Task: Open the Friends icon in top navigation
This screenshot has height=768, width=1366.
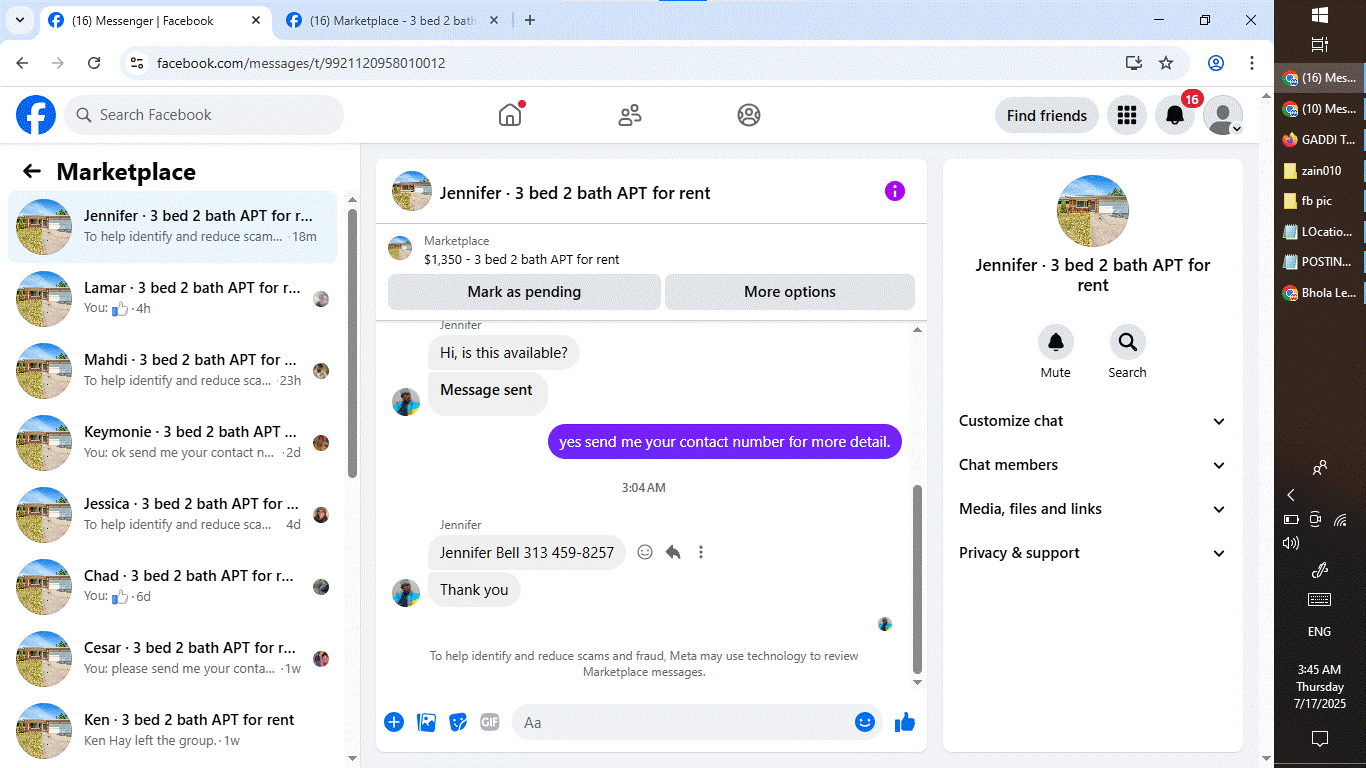Action: coord(630,115)
